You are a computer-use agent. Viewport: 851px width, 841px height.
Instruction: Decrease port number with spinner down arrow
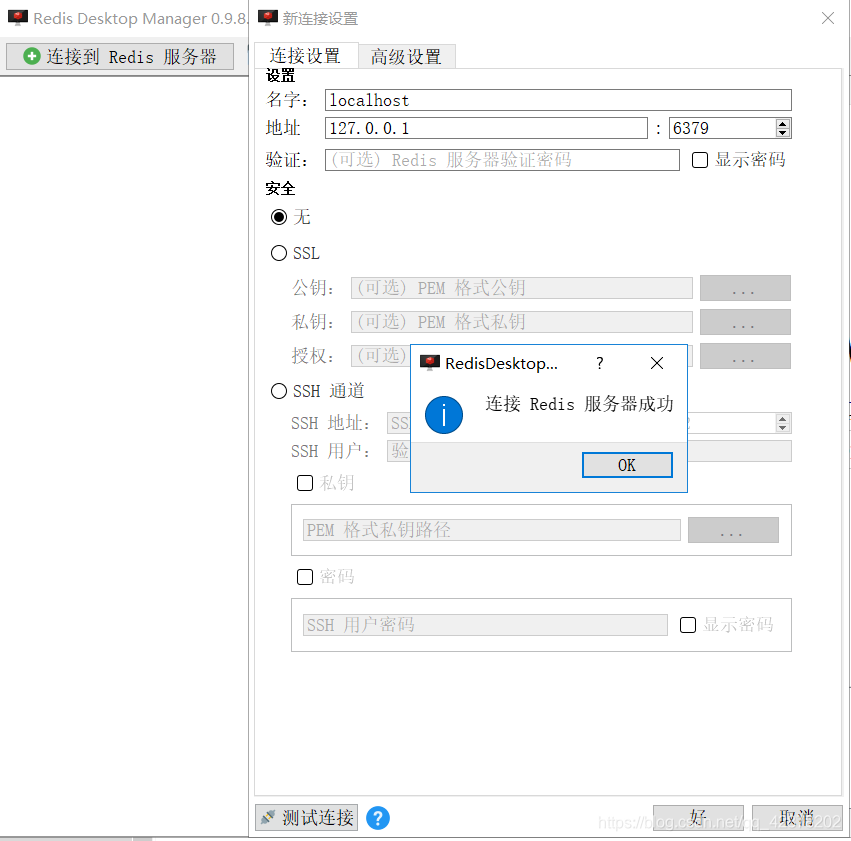(781, 133)
